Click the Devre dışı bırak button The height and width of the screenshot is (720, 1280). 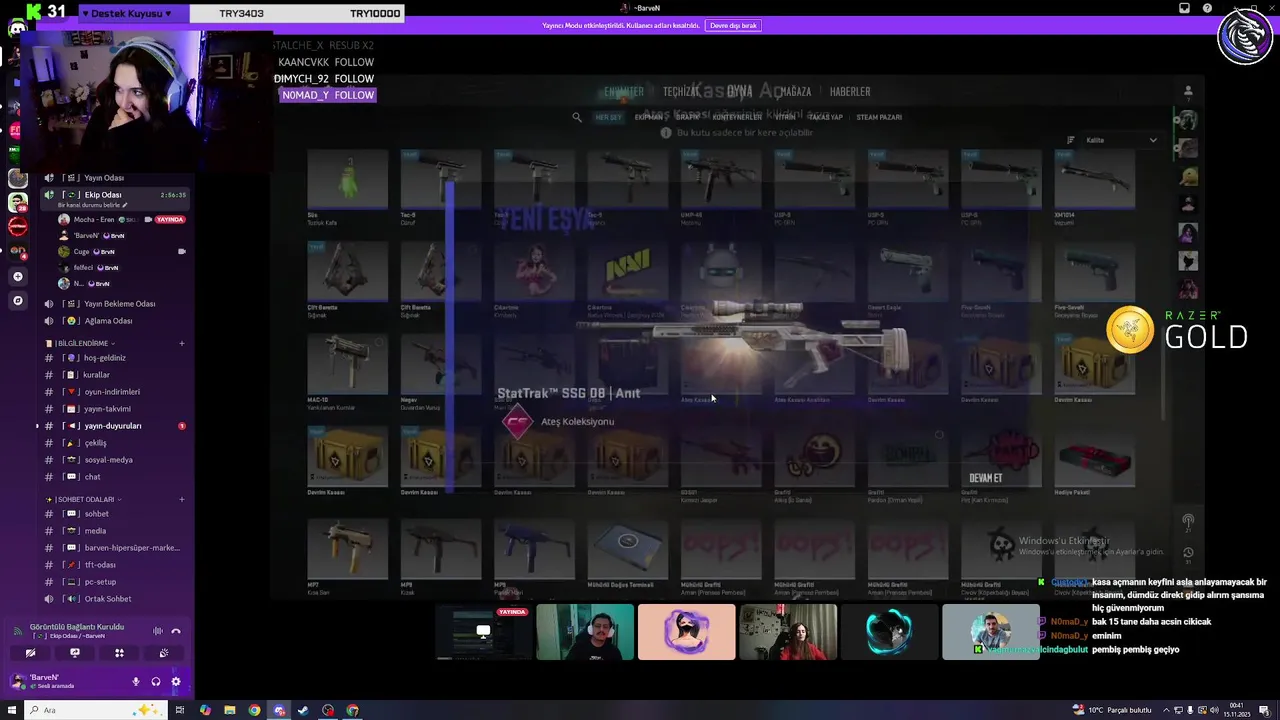click(x=733, y=25)
